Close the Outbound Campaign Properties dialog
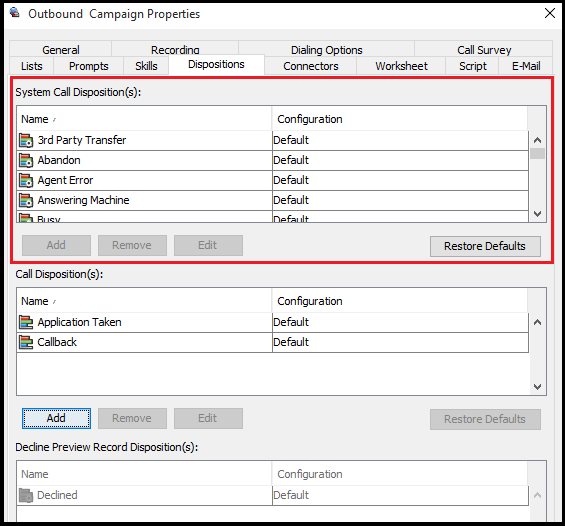565x526 pixels. [x=550, y=13]
